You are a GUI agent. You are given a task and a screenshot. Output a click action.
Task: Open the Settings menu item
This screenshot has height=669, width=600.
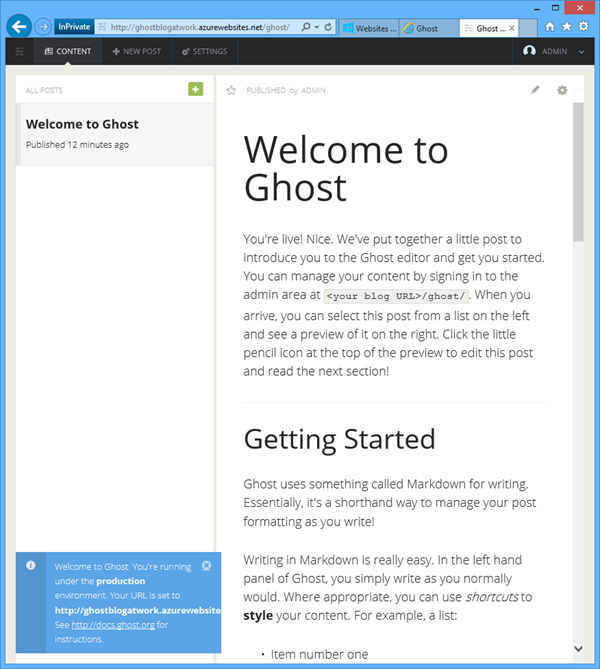[x=204, y=51]
